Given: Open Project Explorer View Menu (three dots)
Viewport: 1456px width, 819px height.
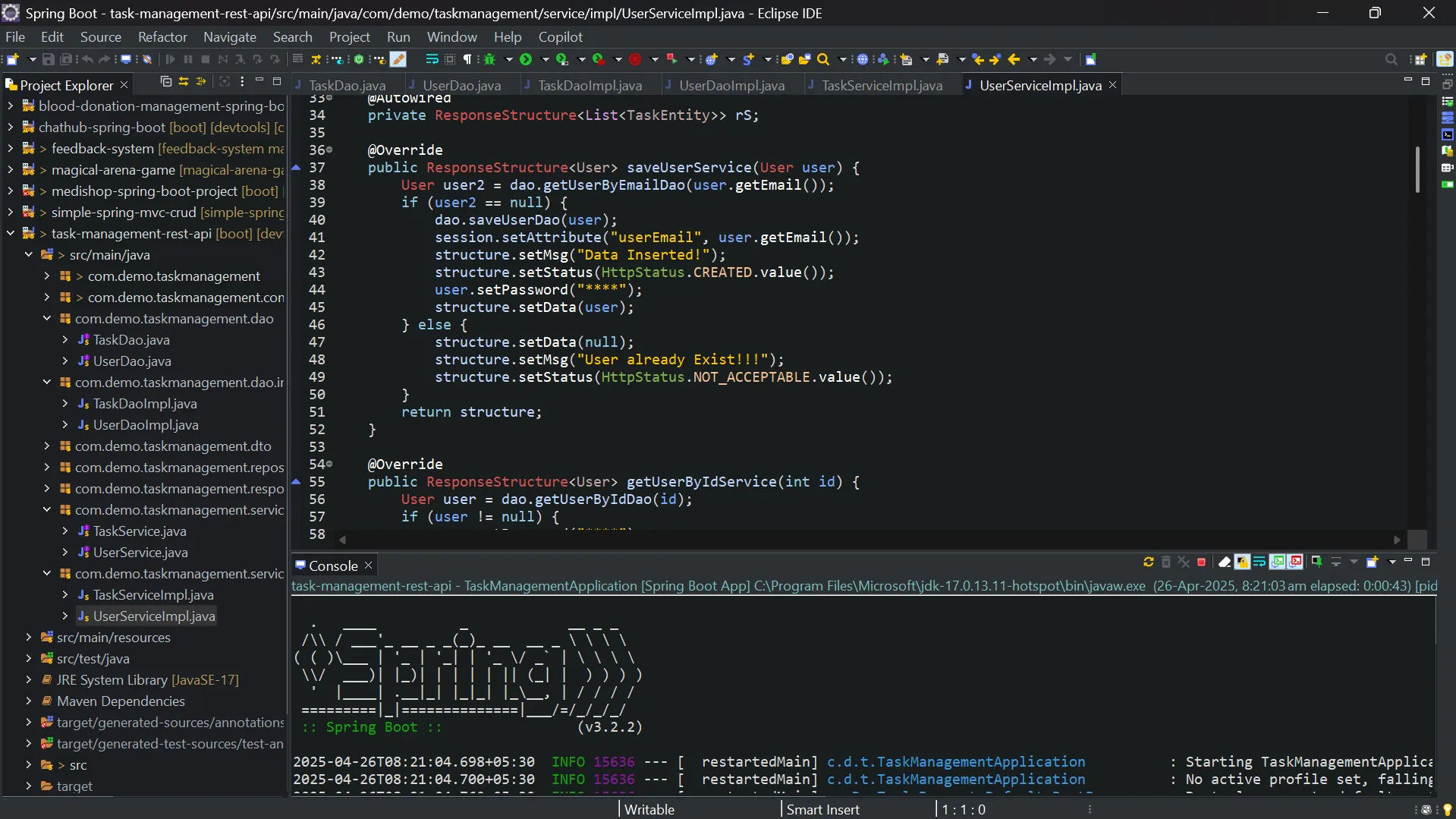Looking at the screenshot, I should pos(242,82).
